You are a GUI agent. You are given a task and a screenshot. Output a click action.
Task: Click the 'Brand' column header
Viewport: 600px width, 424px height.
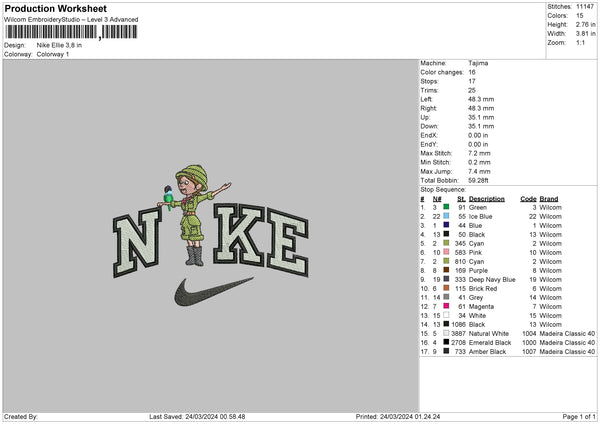point(549,199)
